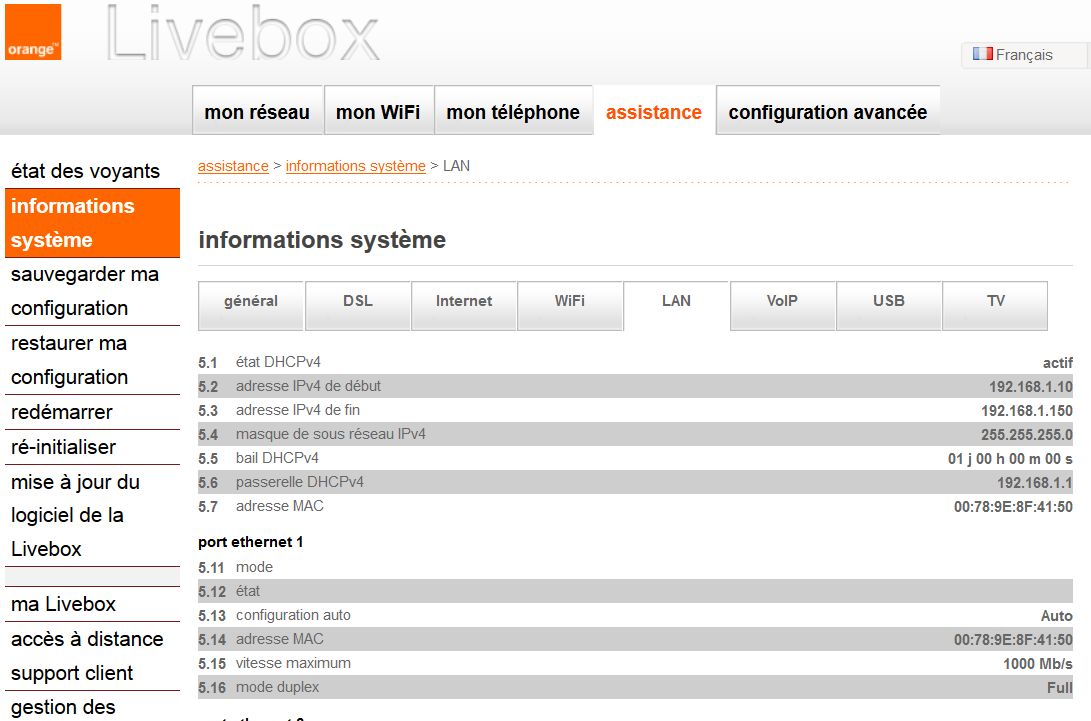Select accès à distance sidebar entry
Viewport: 1091px width, 721px height.
[x=85, y=639]
